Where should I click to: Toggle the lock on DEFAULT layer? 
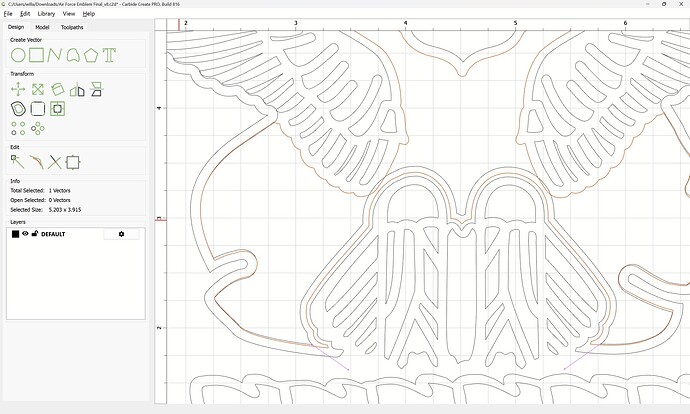(35, 234)
